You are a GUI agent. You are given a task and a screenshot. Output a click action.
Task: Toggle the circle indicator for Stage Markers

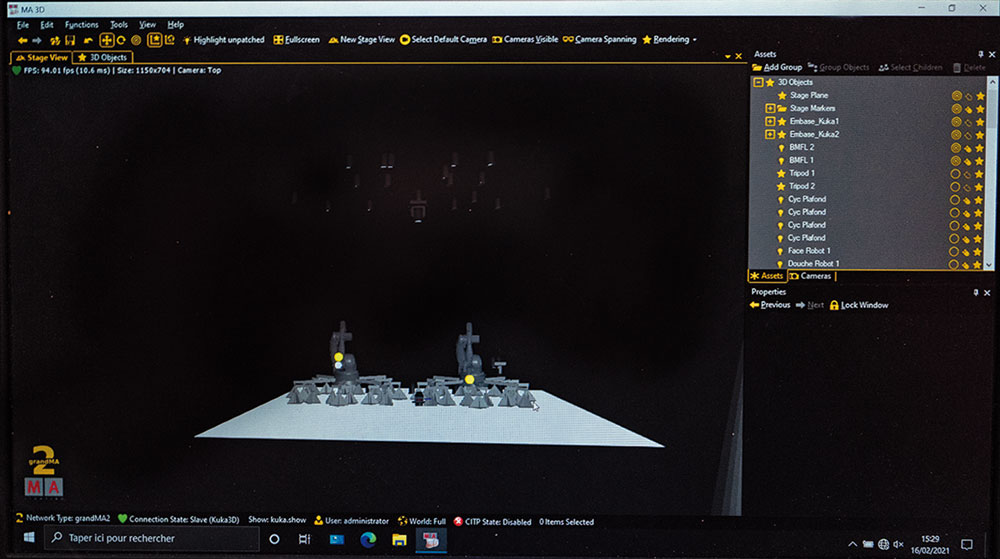(957, 108)
